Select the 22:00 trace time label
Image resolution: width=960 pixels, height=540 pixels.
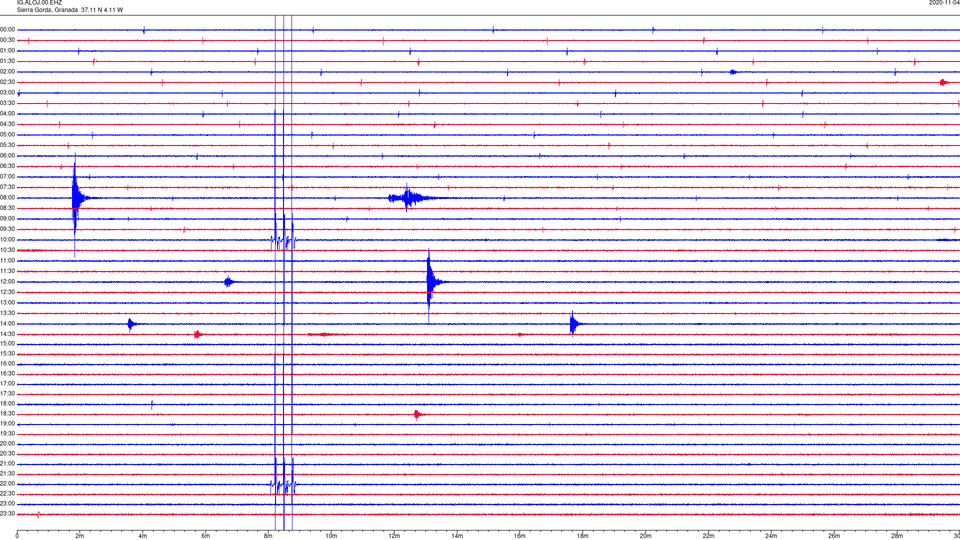coord(7,484)
